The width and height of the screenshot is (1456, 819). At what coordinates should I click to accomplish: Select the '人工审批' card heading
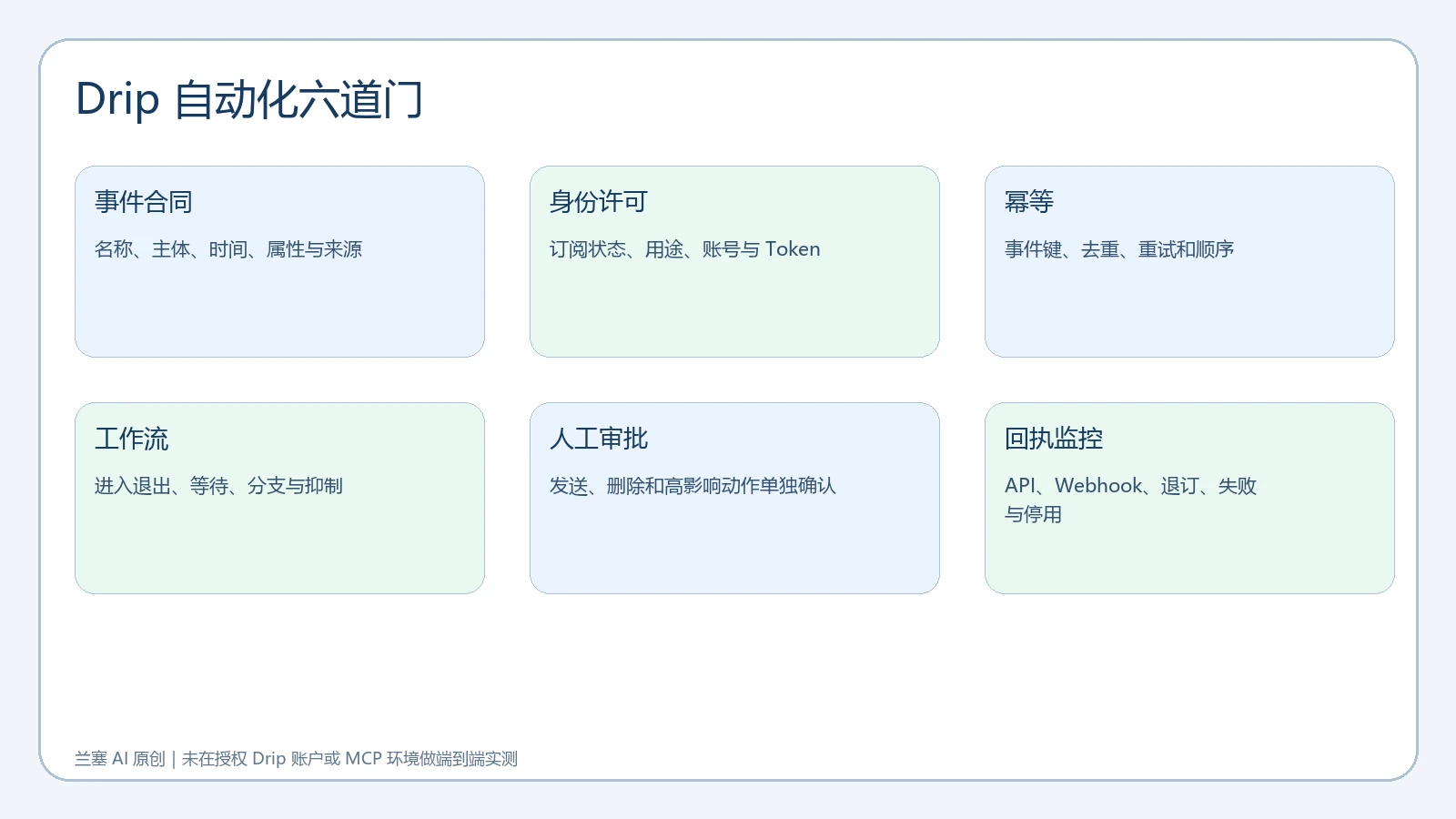pos(599,439)
